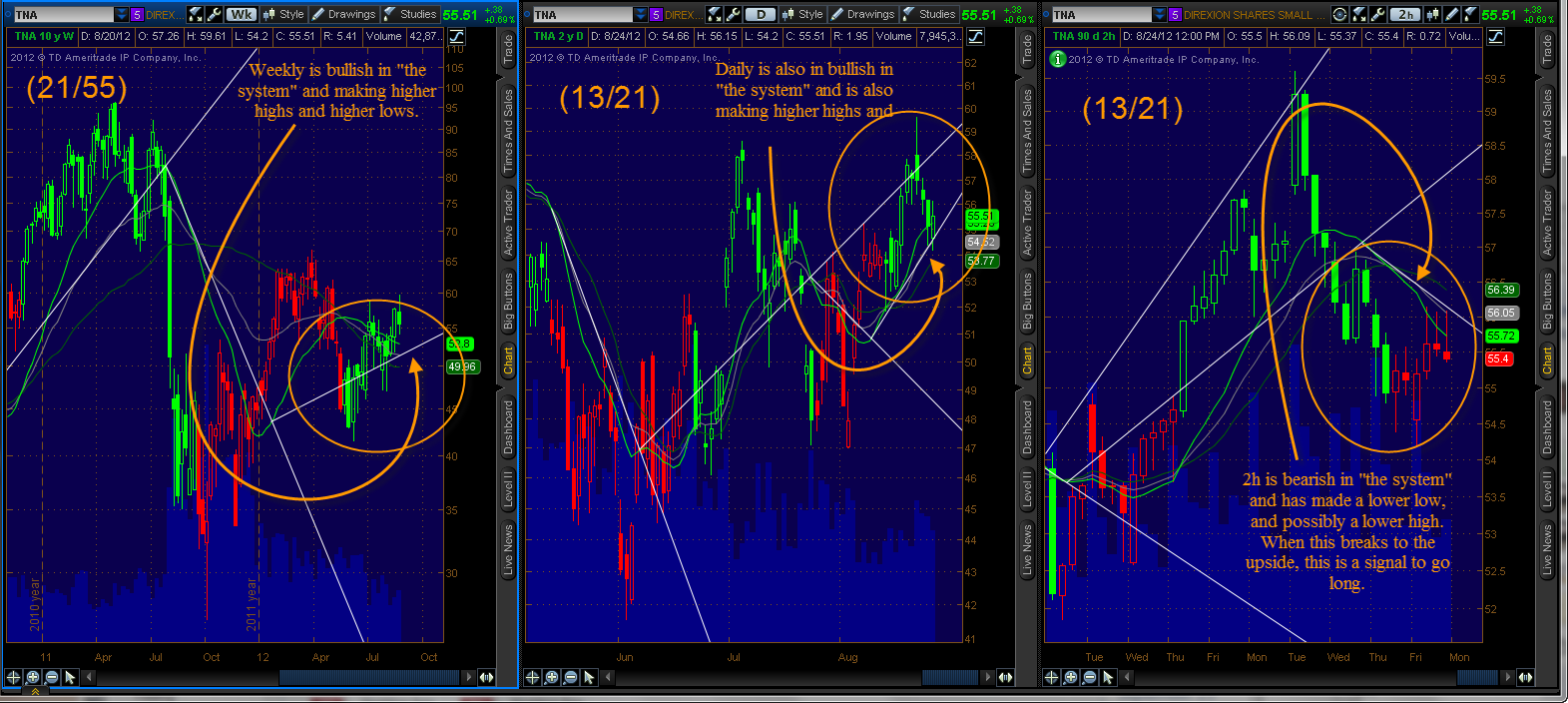1568x703 pixels.
Task: Expand time axis button below daily chart
Action: [x=1005, y=677]
